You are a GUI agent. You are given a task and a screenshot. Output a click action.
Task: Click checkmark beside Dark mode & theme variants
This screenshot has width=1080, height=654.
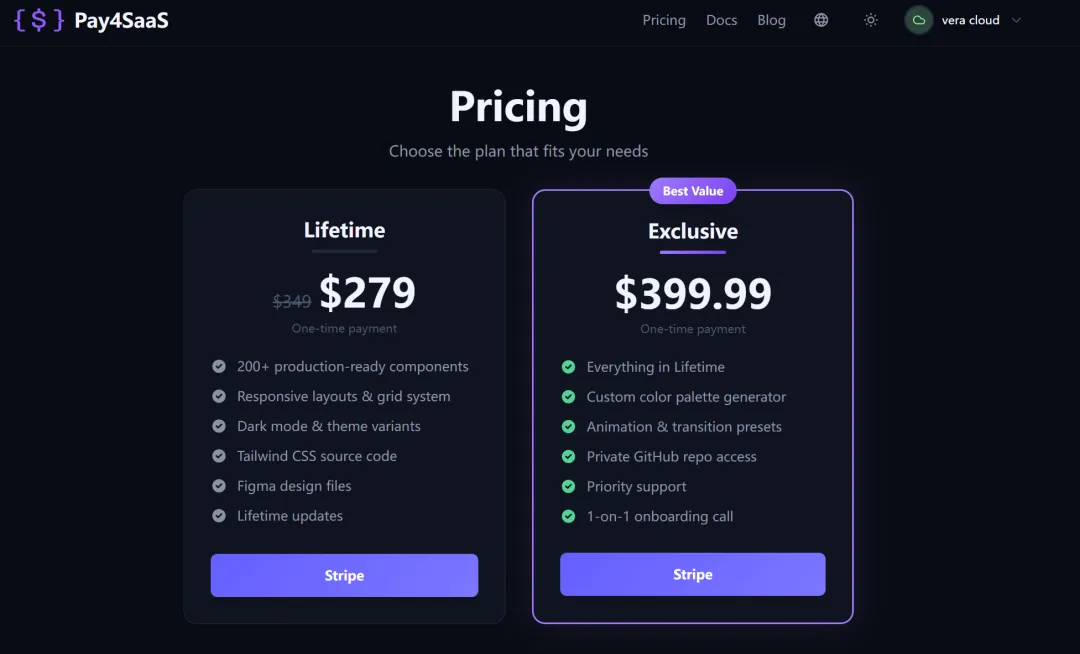point(219,426)
